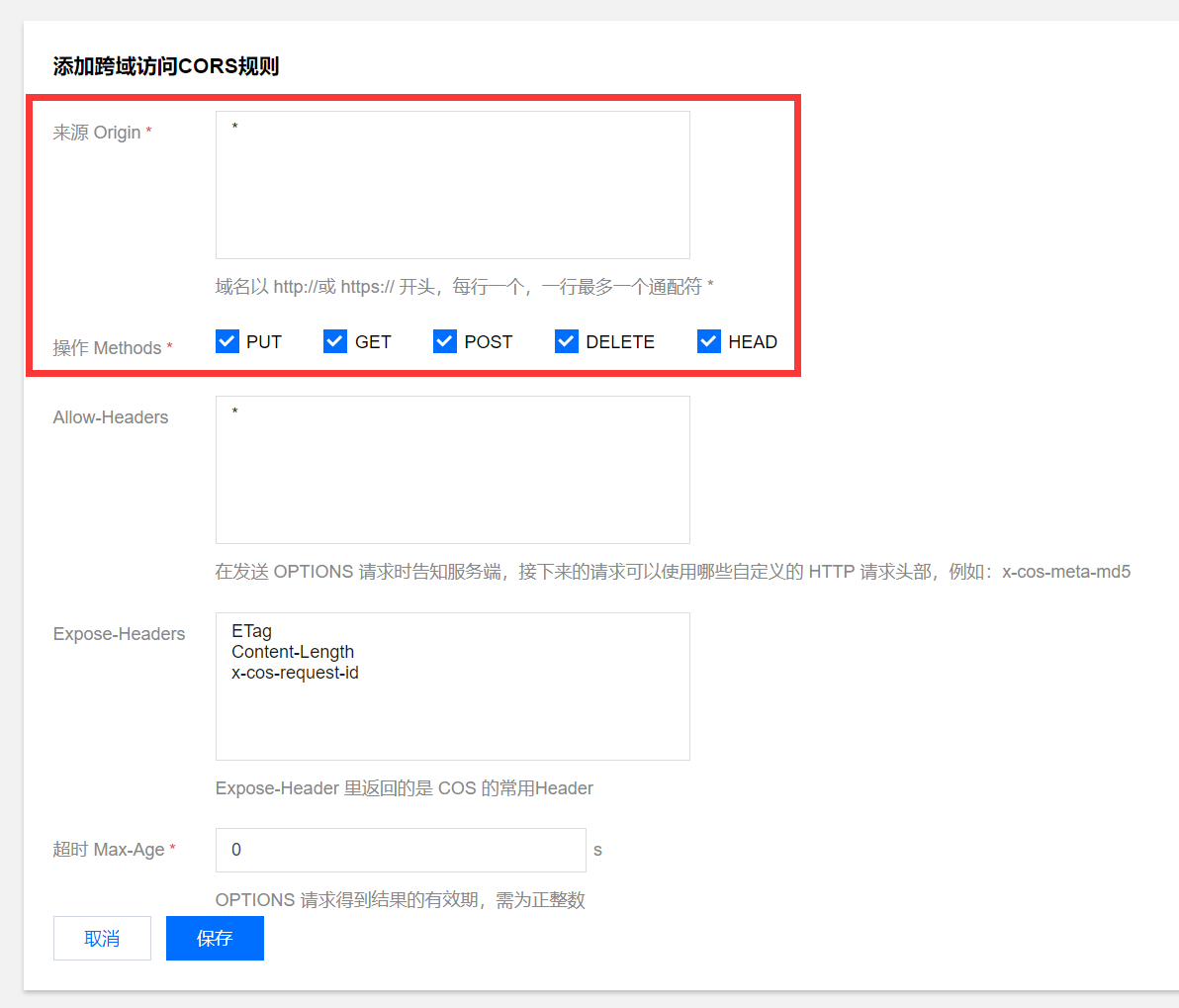Click the 添加跨域访问CORS规则 dialog title
Screen dimensions: 1179x1008
[166, 66]
